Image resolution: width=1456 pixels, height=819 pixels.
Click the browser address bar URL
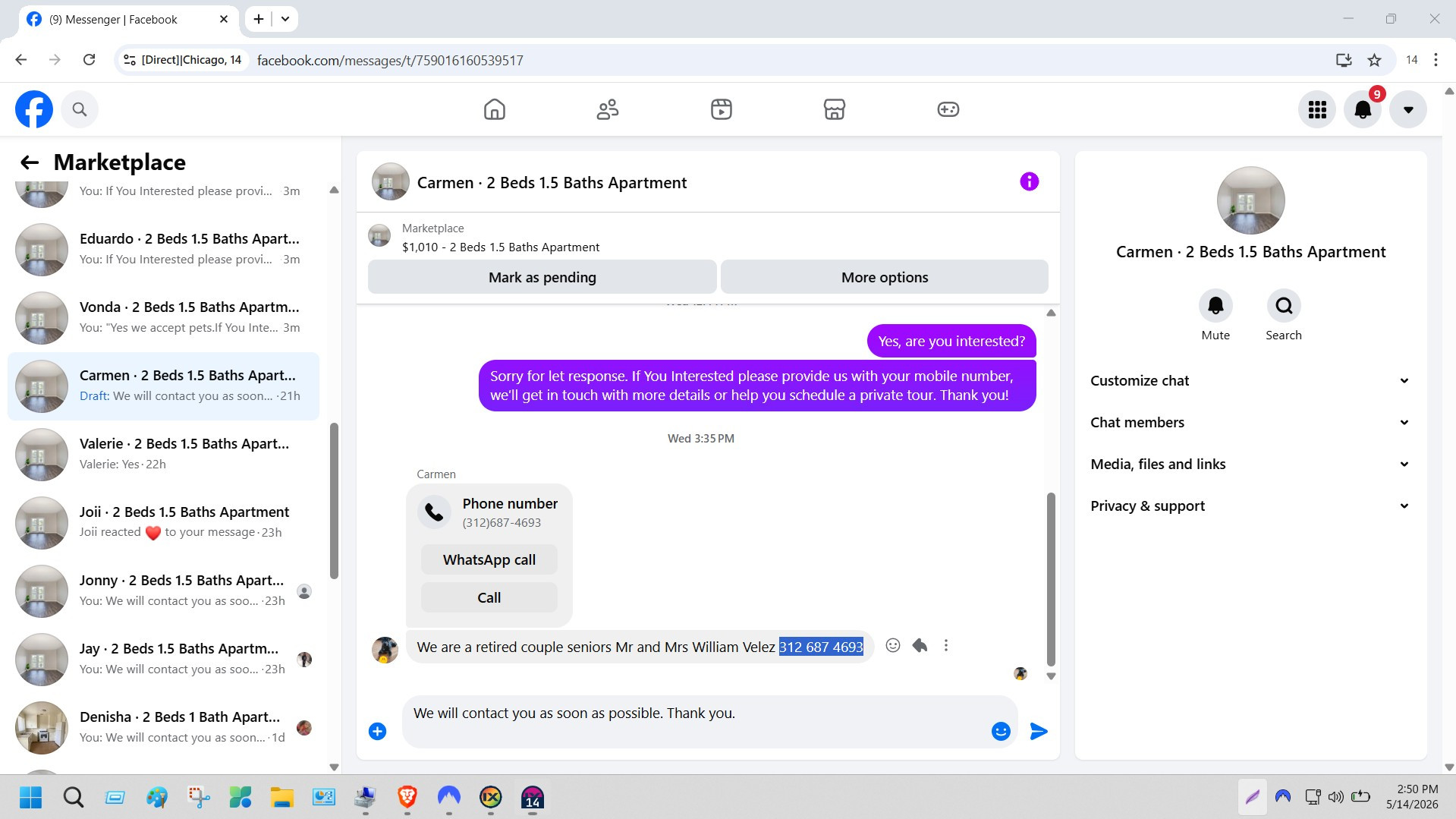coord(390,60)
